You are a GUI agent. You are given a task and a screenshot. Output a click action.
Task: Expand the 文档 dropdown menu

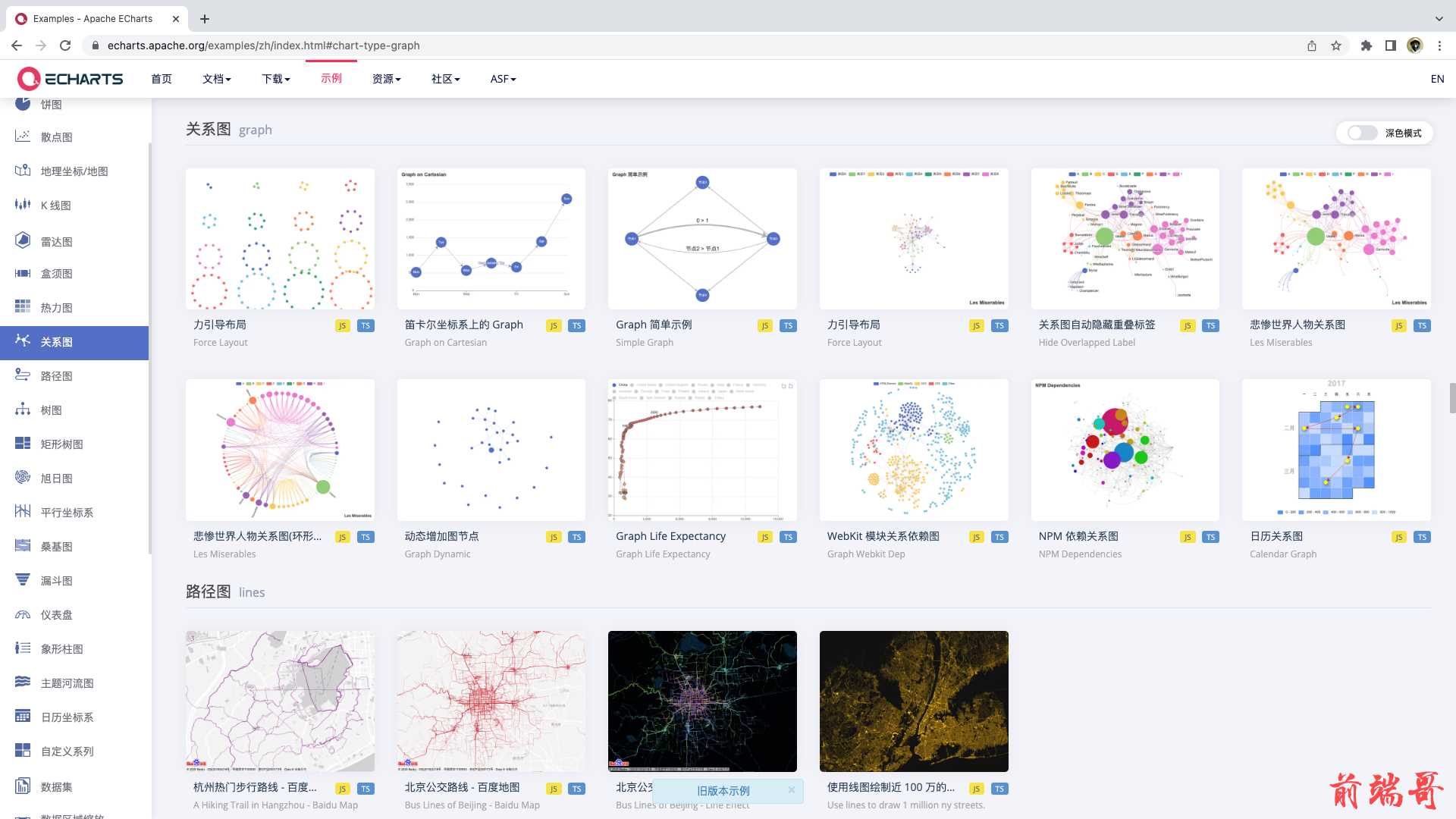click(217, 79)
